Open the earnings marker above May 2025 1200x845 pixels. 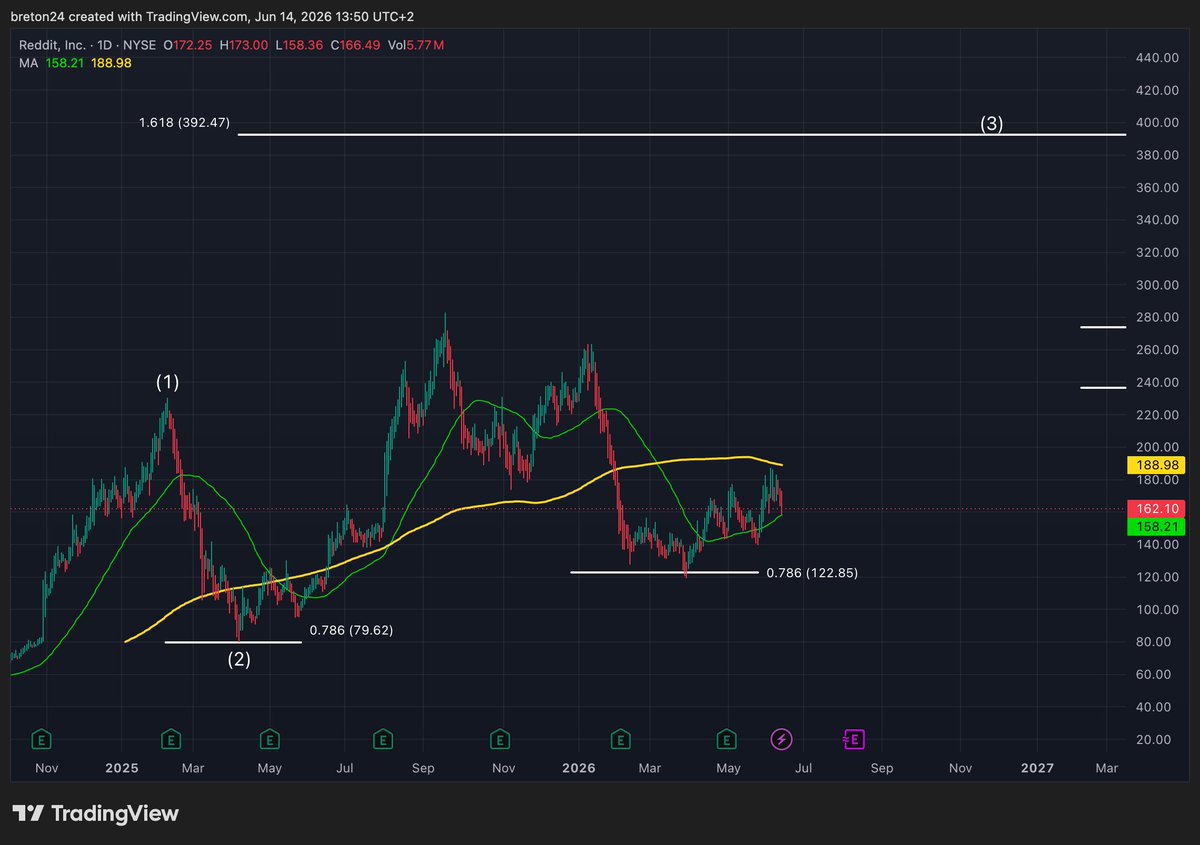269,739
